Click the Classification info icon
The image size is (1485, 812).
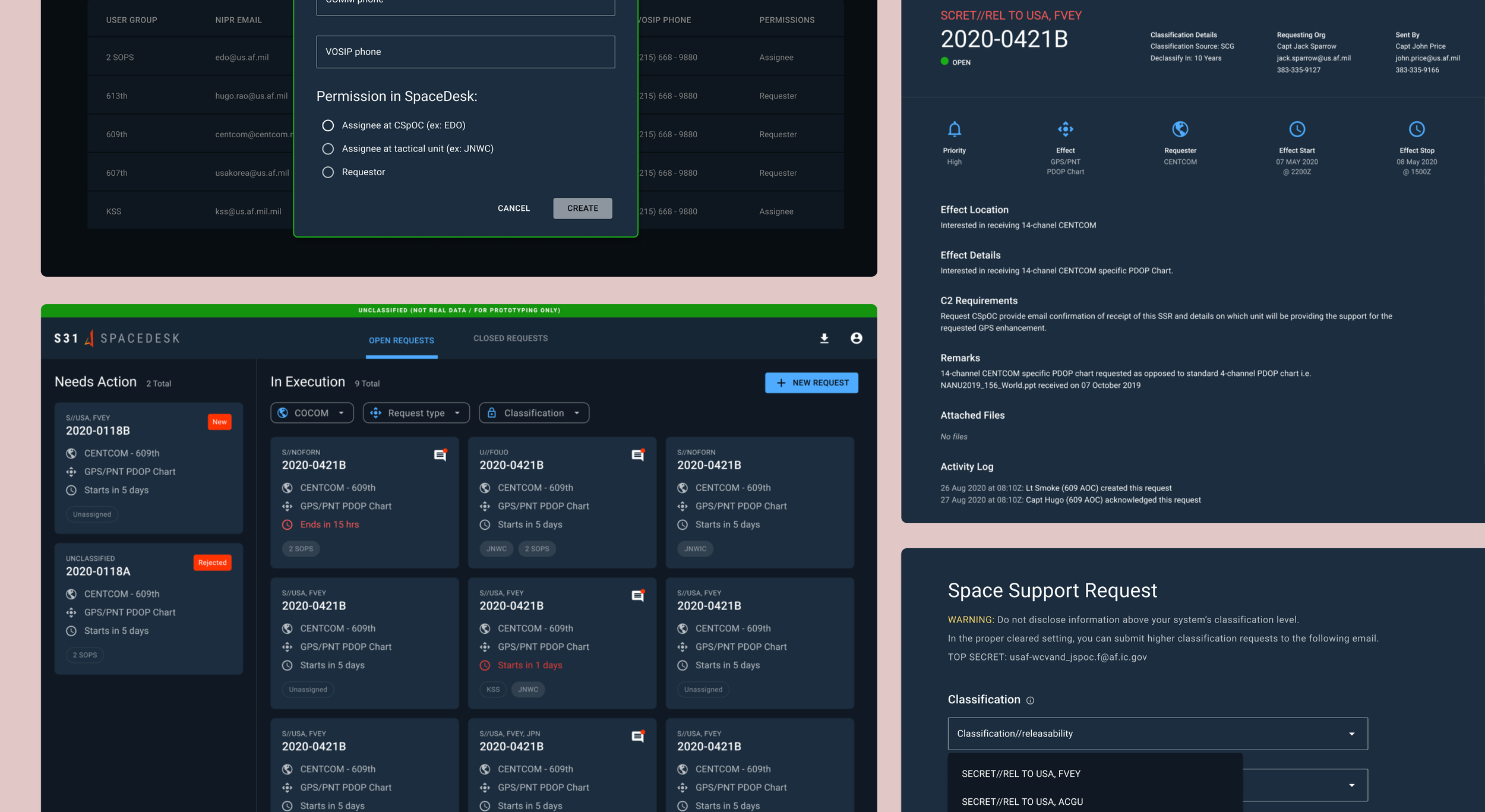coord(1030,700)
